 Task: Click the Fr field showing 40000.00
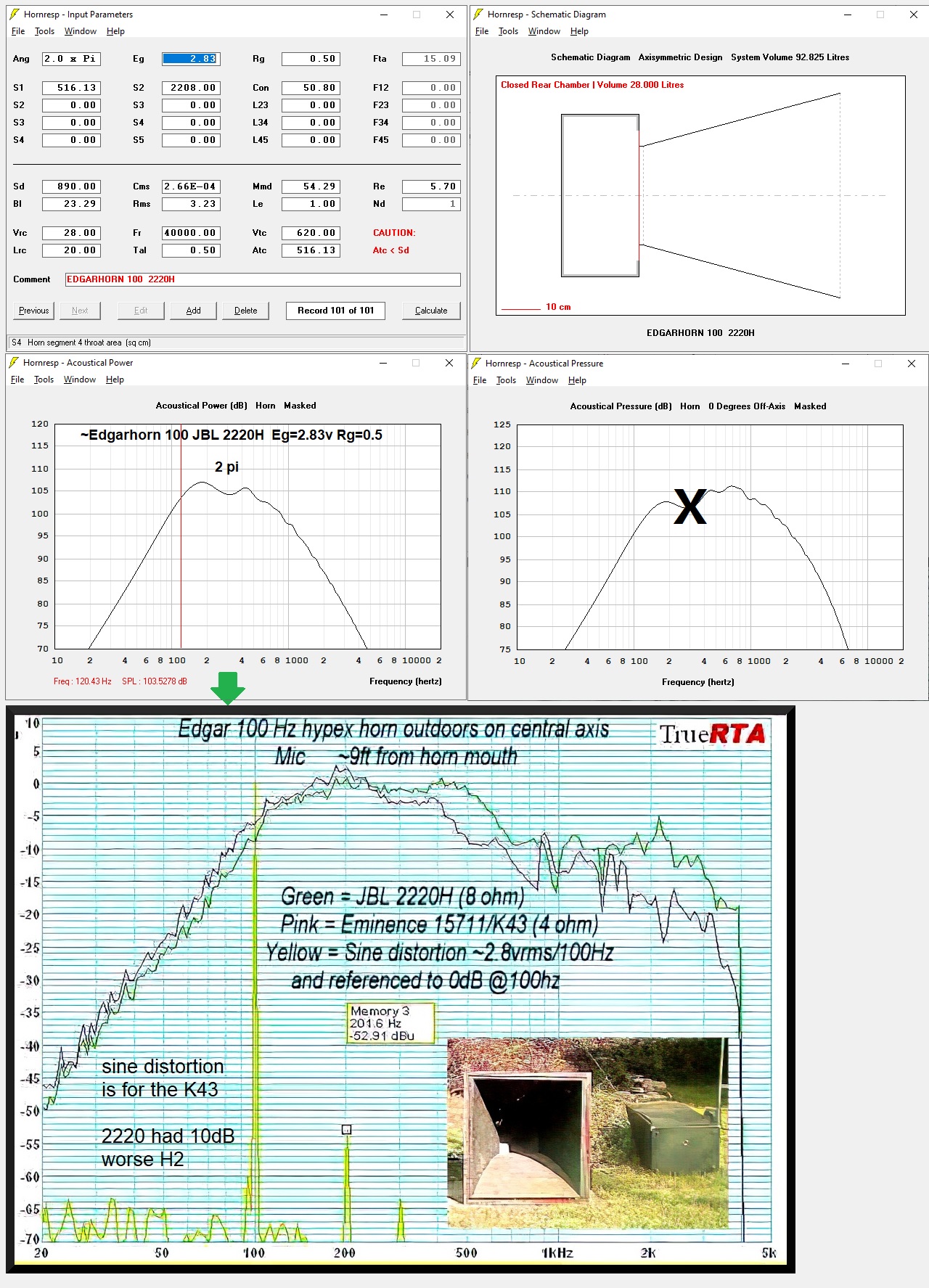(x=191, y=233)
